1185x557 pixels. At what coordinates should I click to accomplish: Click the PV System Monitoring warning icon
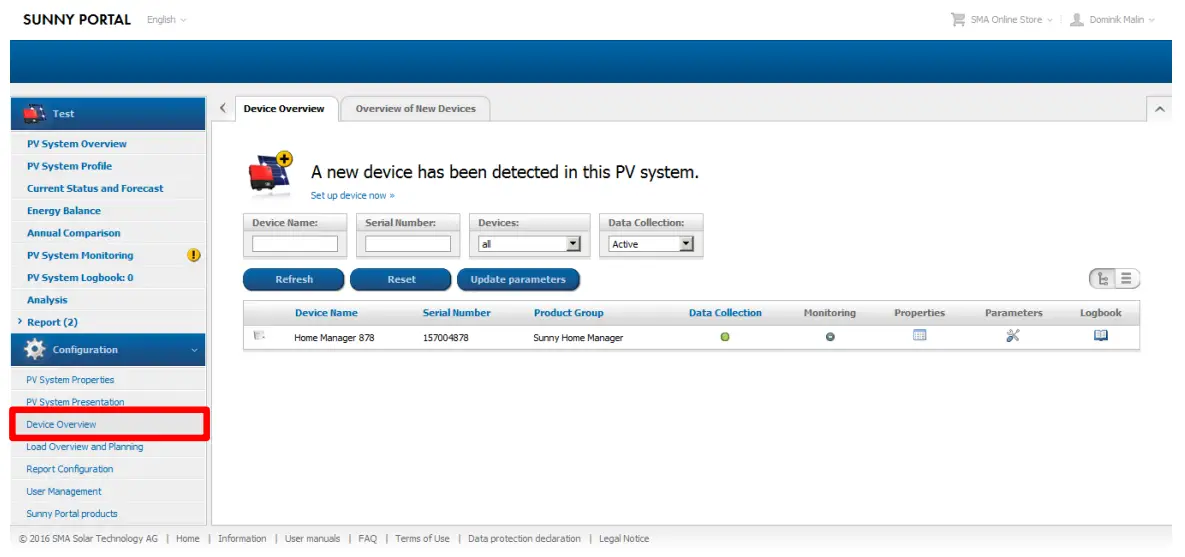(x=193, y=255)
